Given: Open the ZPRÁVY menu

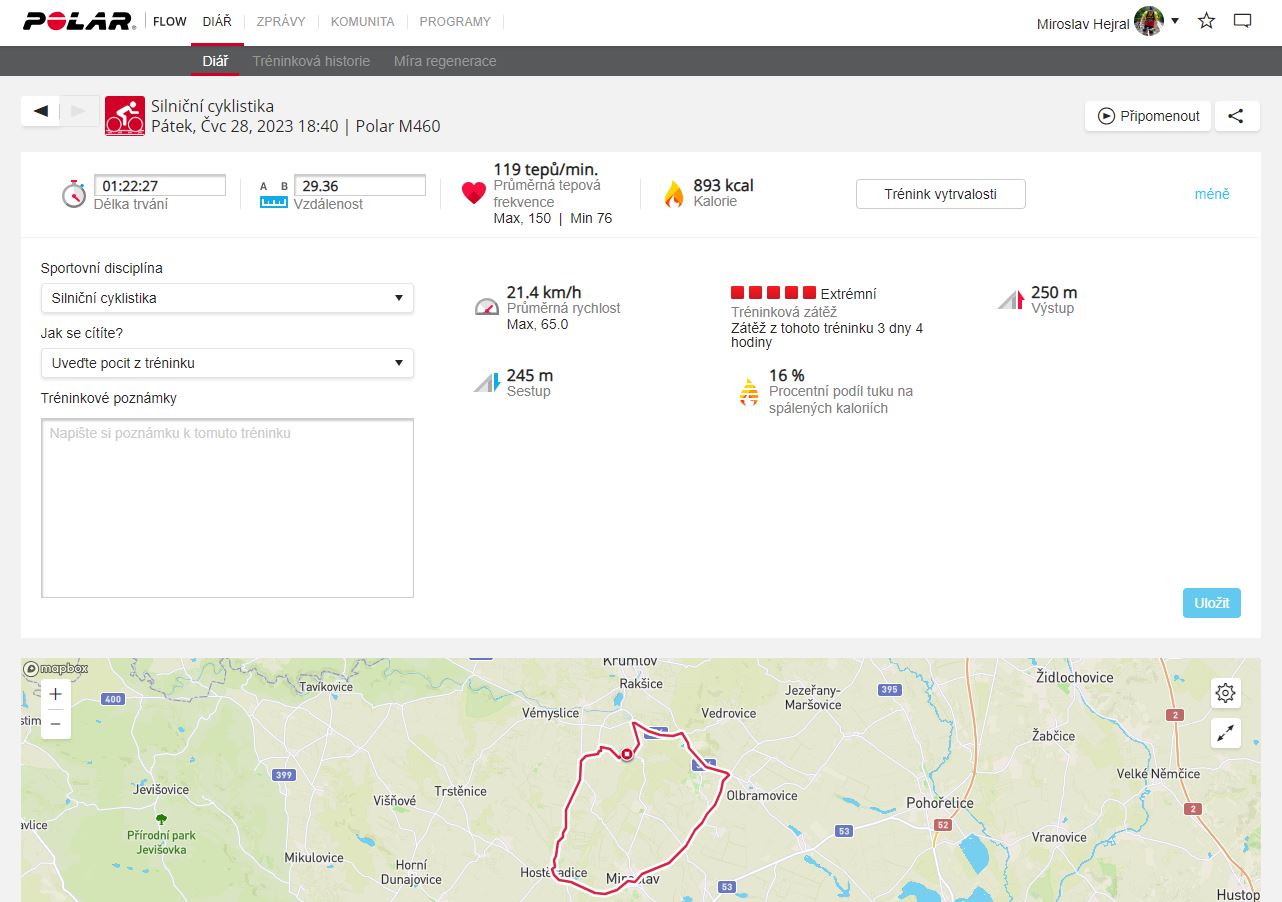Looking at the screenshot, I should [281, 21].
